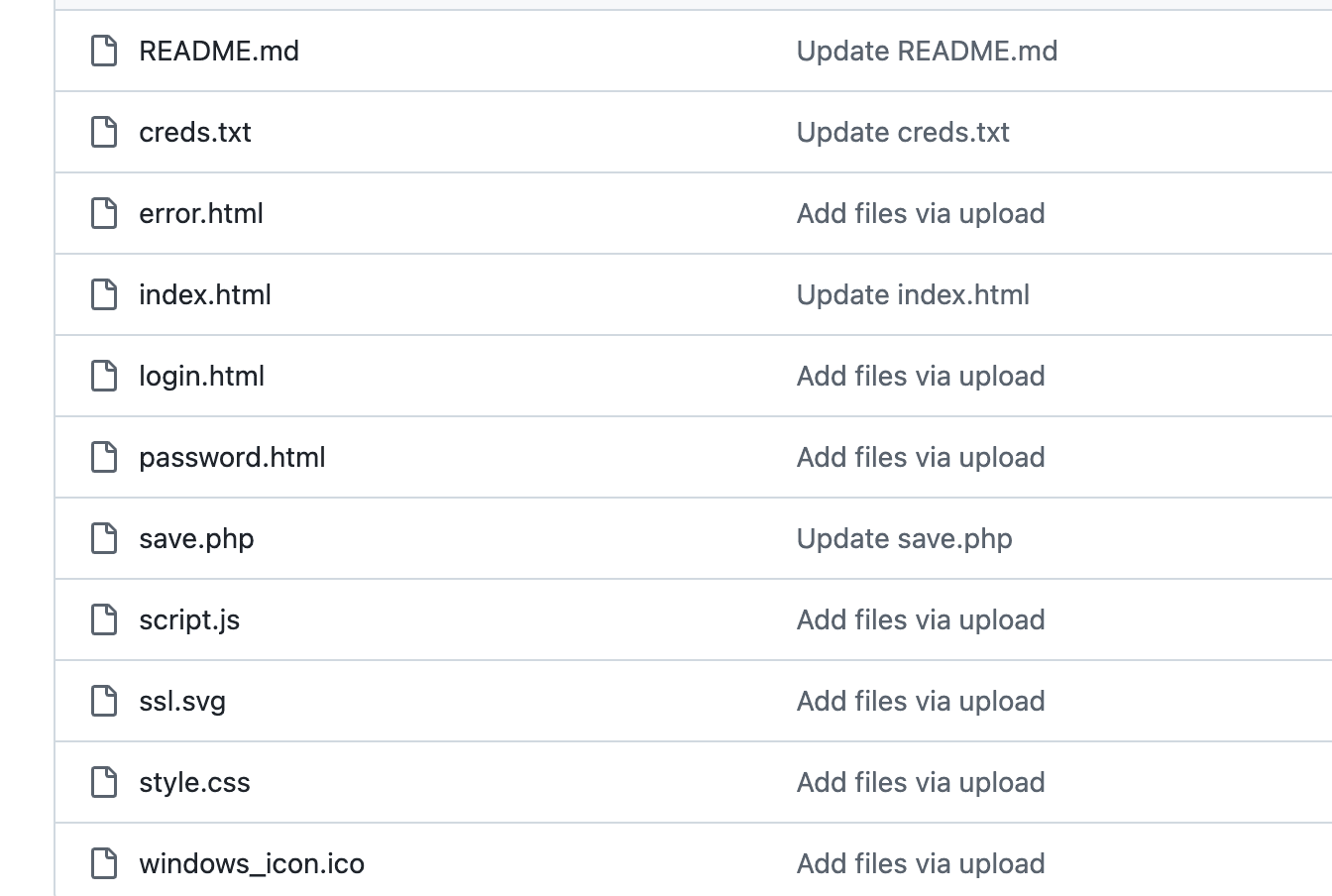Screen dimensions: 1332x896
Task: Click the file icon beside save.php
Action: coord(104,538)
